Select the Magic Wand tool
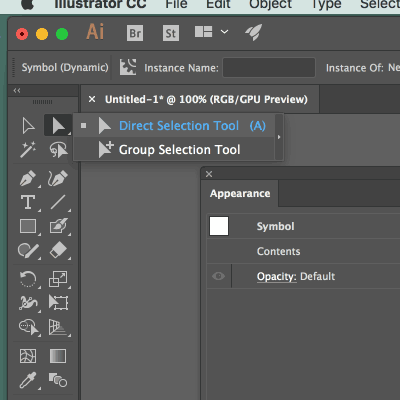 (28, 150)
